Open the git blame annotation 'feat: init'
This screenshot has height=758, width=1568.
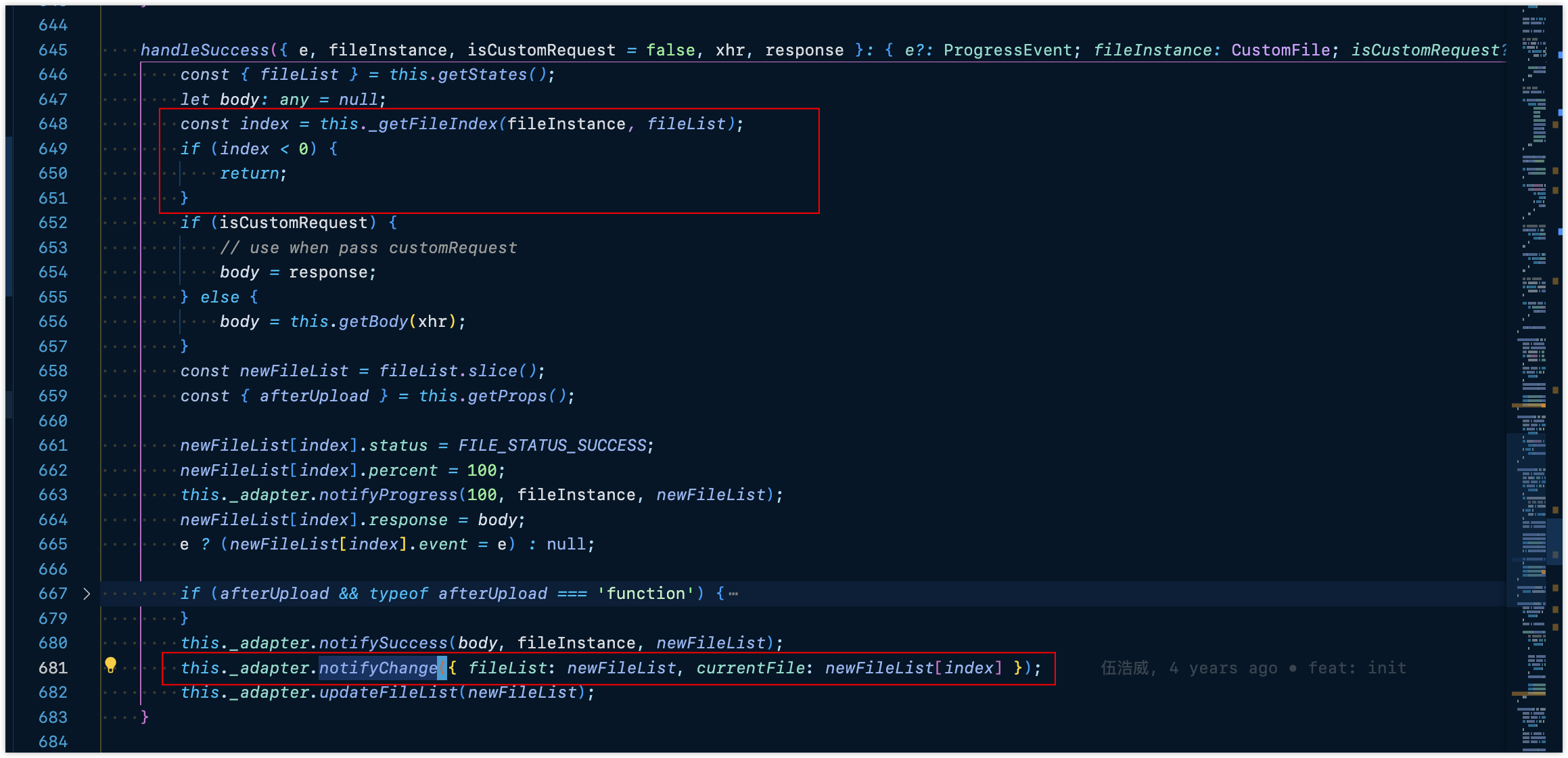tap(1356, 668)
